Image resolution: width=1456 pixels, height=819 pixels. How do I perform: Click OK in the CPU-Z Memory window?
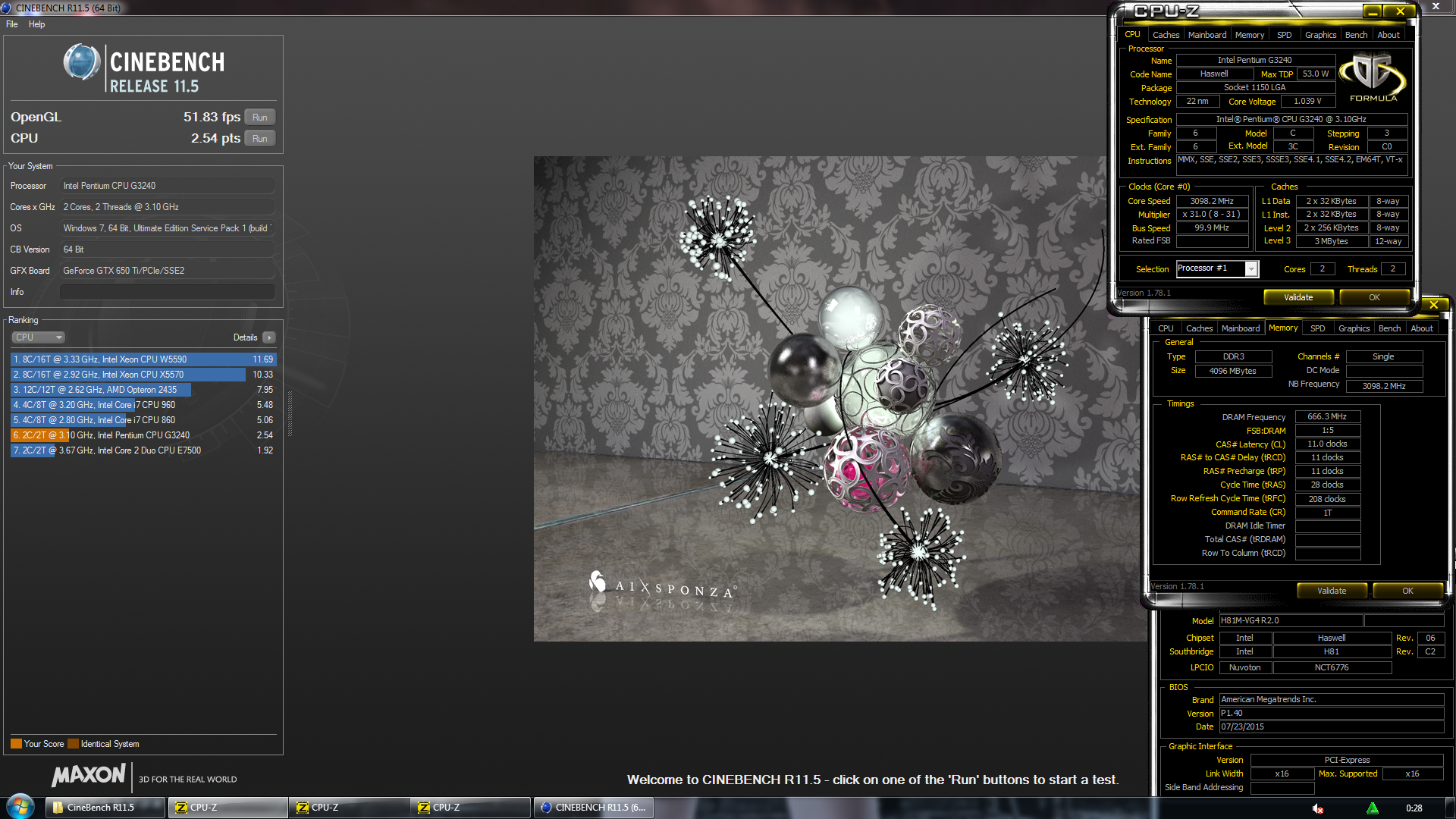(x=1407, y=591)
